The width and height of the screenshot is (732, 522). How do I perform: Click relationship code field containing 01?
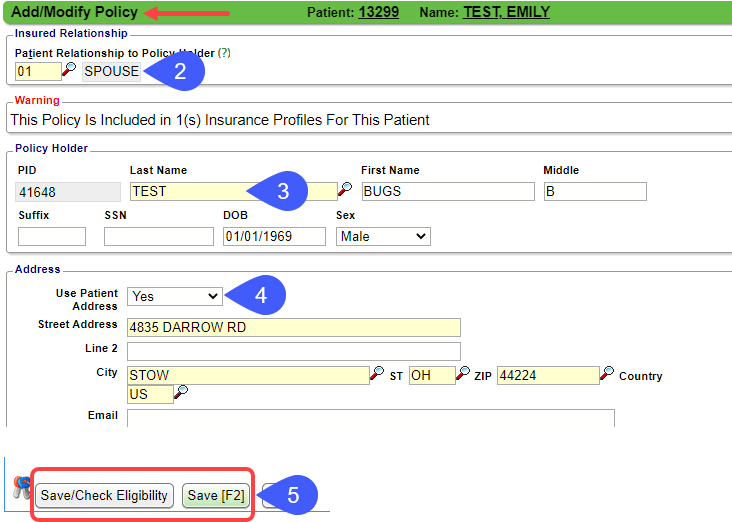coord(38,71)
